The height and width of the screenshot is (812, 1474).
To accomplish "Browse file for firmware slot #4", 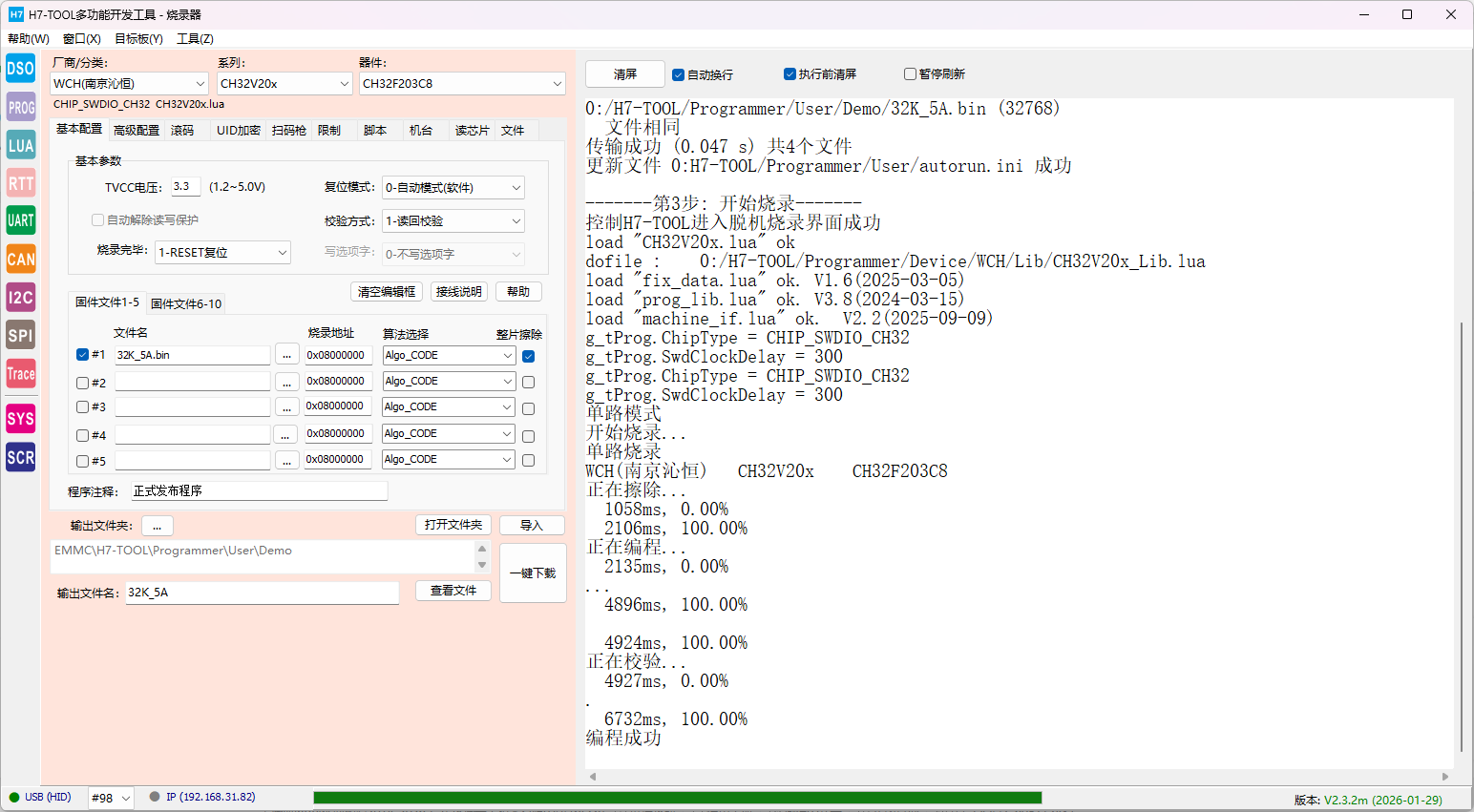I will (x=286, y=434).
